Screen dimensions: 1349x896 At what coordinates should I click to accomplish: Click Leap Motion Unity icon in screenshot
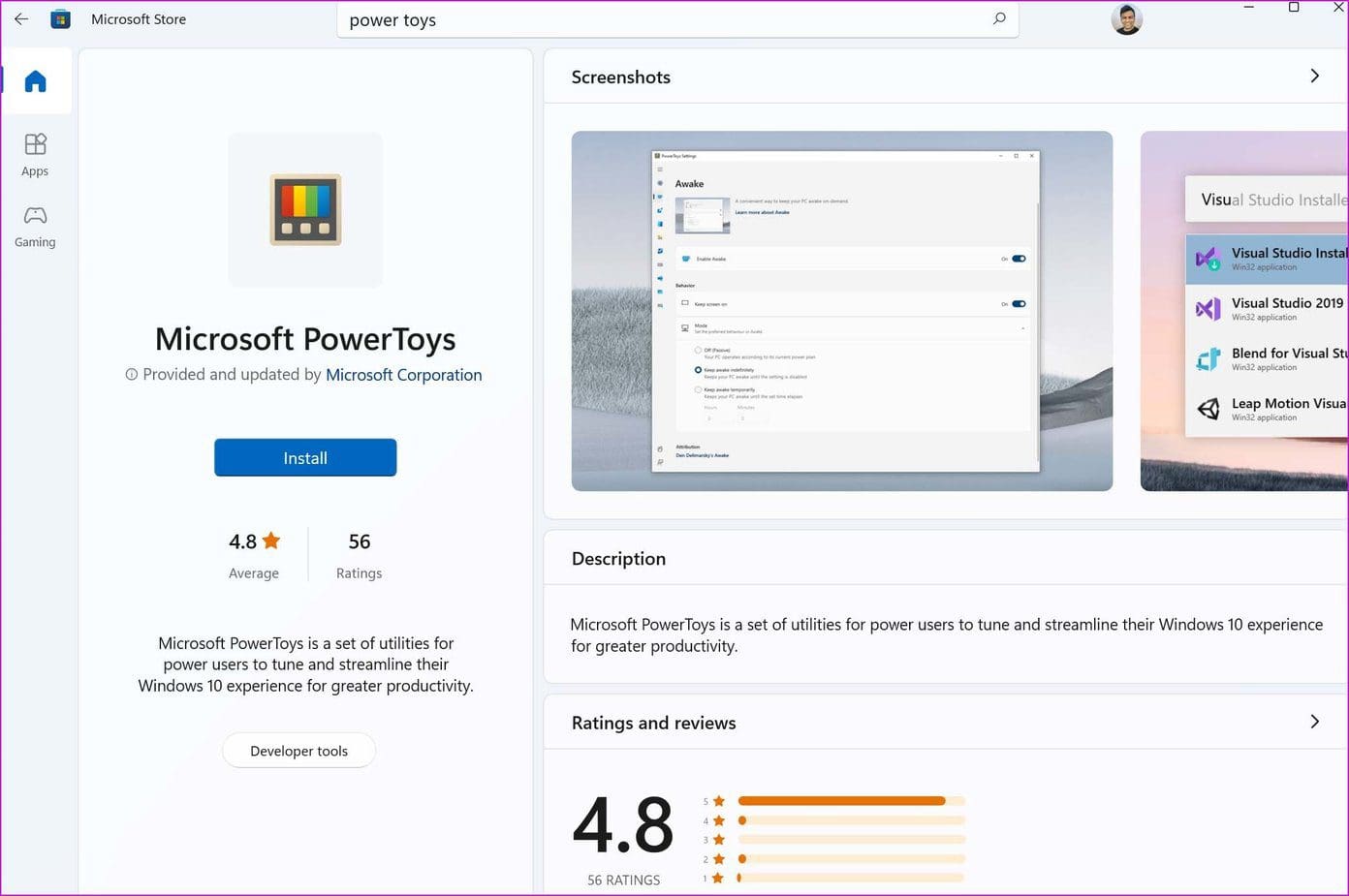1208,409
